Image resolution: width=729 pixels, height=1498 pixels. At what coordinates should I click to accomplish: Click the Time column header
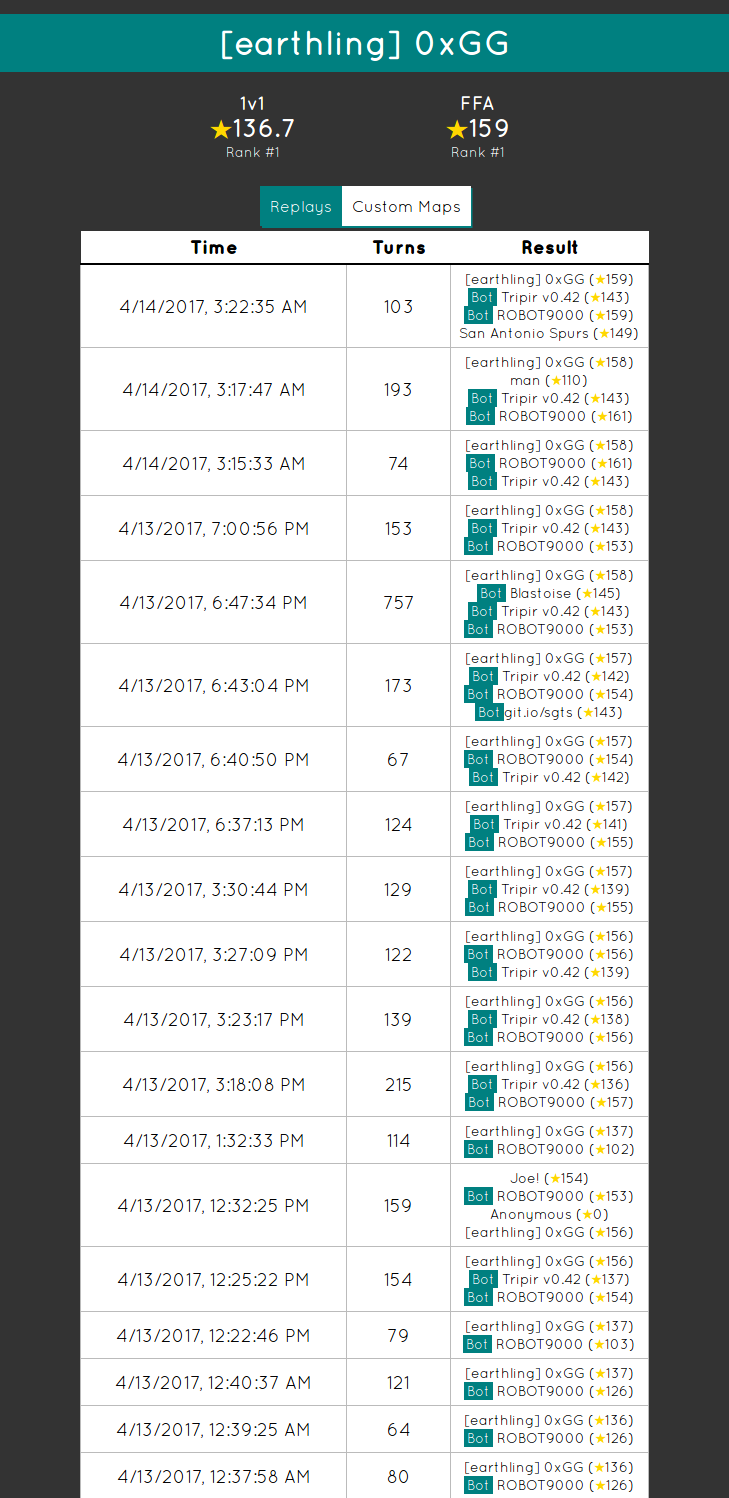point(214,248)
